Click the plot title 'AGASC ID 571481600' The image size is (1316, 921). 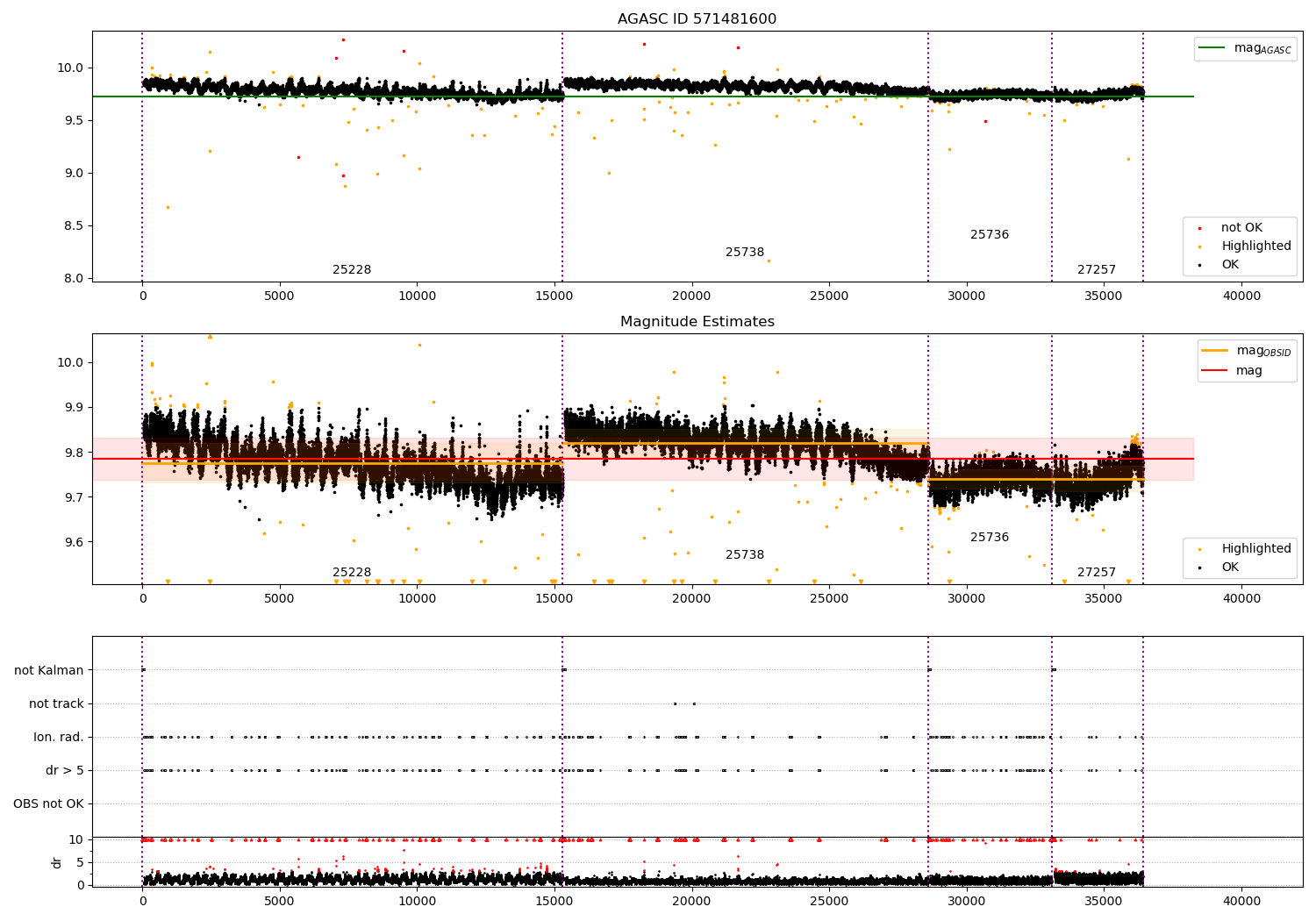click(x=697, y=19)
